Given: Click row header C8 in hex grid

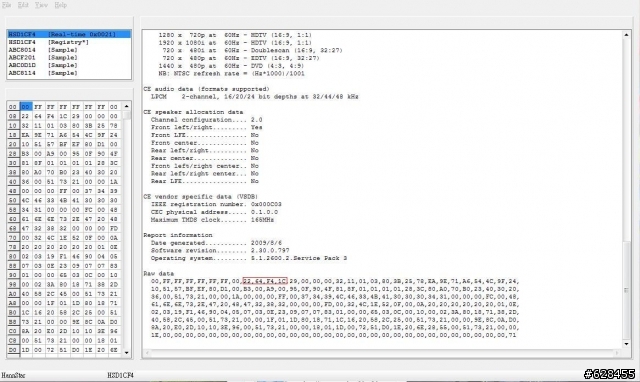Looking at the screenshot, I should [x=13, y=341].
